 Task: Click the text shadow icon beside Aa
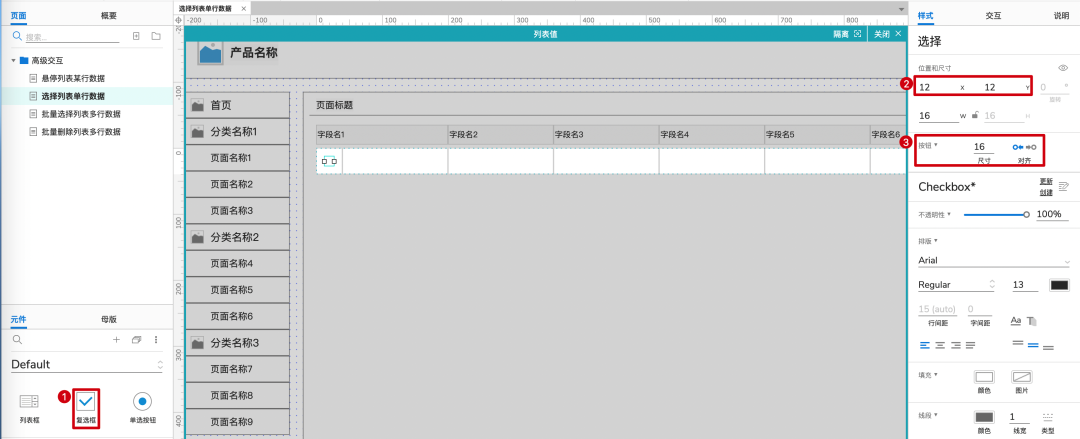click(x=1032, y=320)
